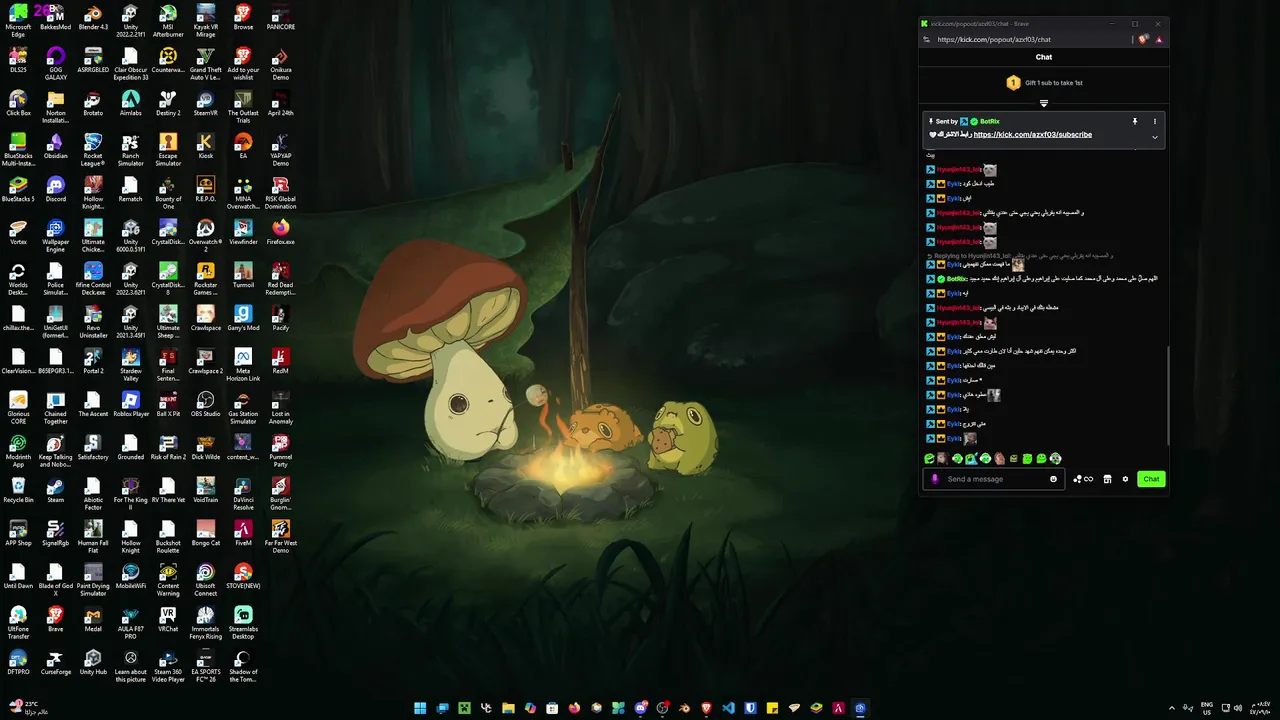Open Medal desktop shortcut
This screenshot has width=1280, height=720.
click(93, 618)
